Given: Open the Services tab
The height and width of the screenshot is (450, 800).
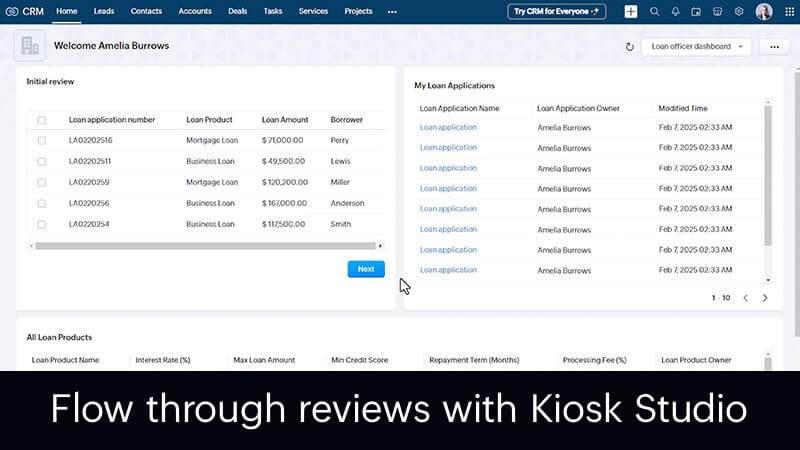Looking at the screenshot, I should tap(313, 11).
